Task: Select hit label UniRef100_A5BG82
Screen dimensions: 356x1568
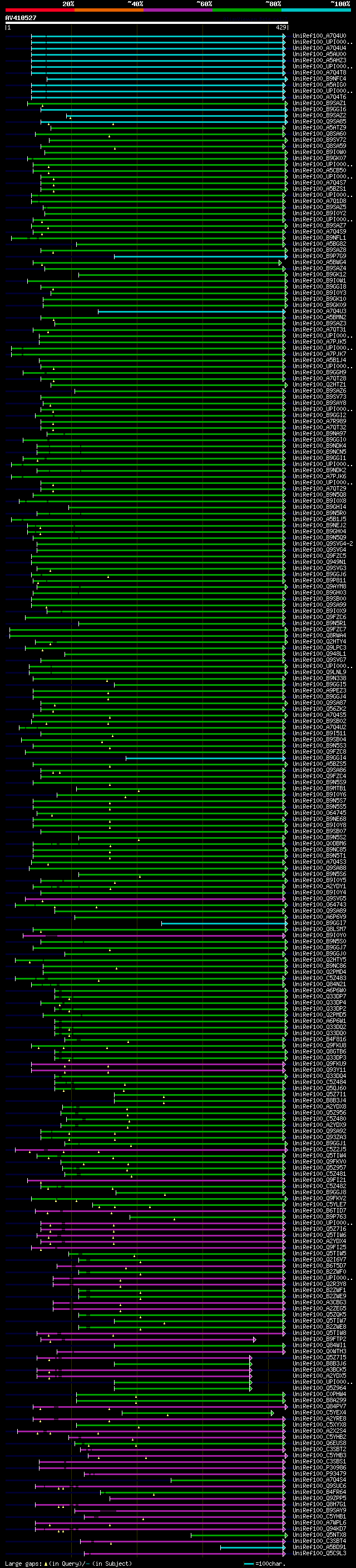Action: coord(319,244)
